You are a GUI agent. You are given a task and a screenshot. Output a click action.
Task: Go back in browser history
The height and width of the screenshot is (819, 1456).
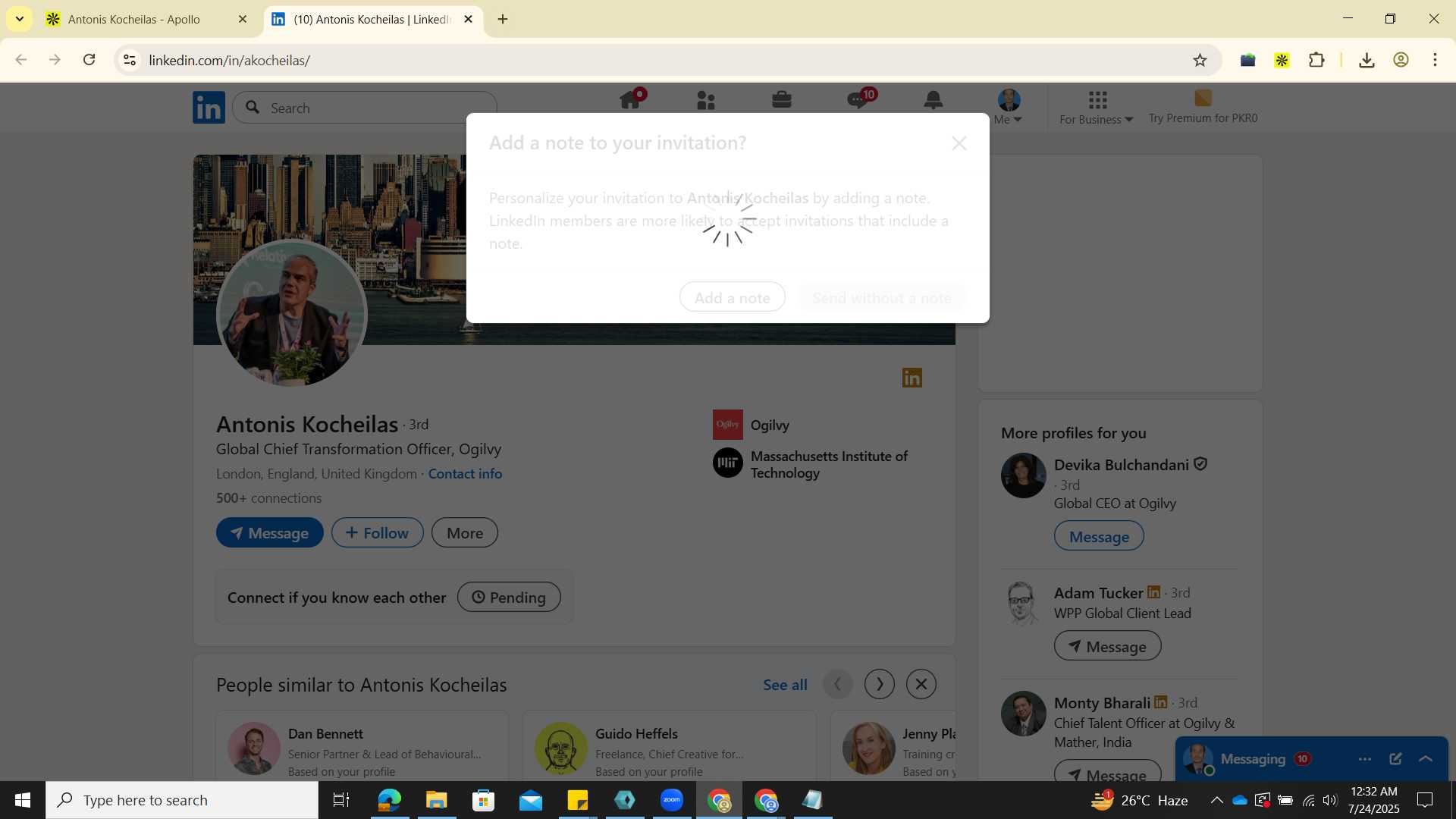tap(21, 60)
